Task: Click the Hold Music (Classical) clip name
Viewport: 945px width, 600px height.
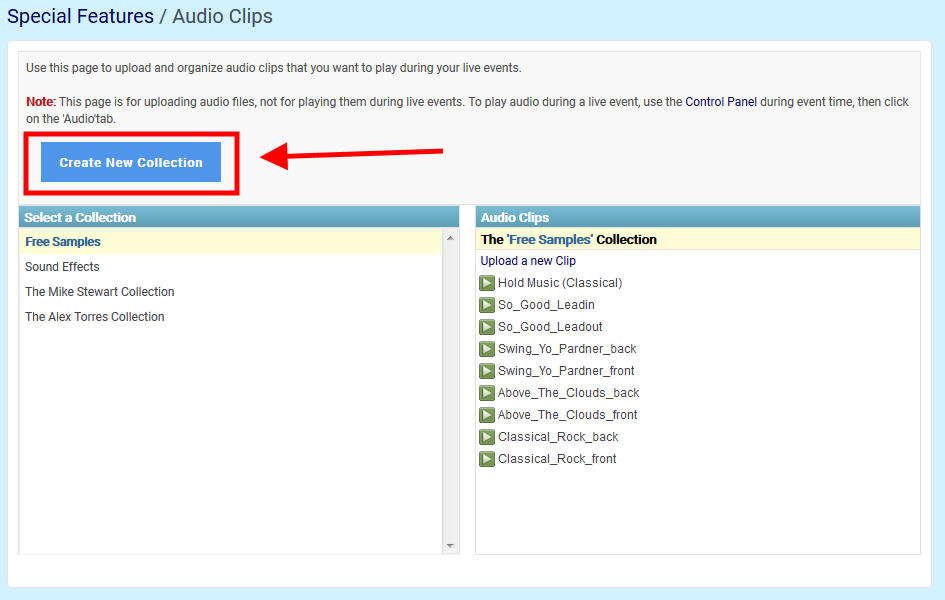Action: (560, 283)
